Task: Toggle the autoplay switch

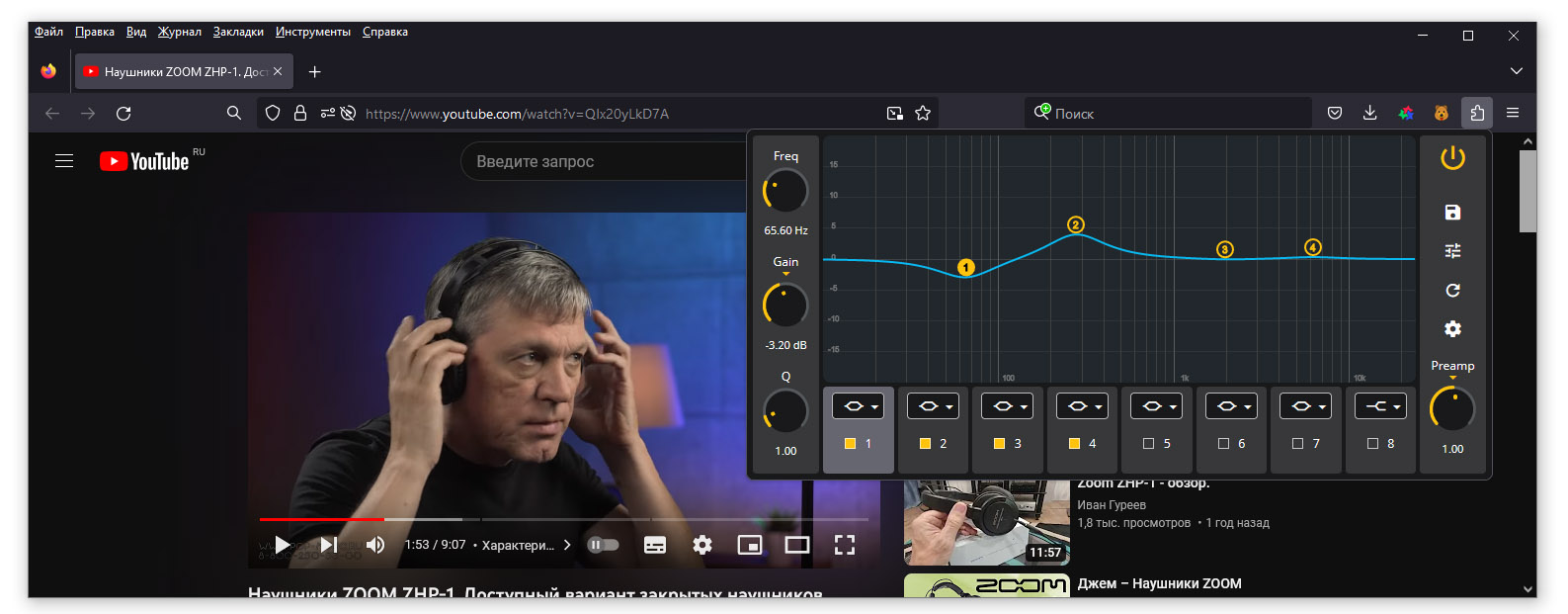Action: 603,545
